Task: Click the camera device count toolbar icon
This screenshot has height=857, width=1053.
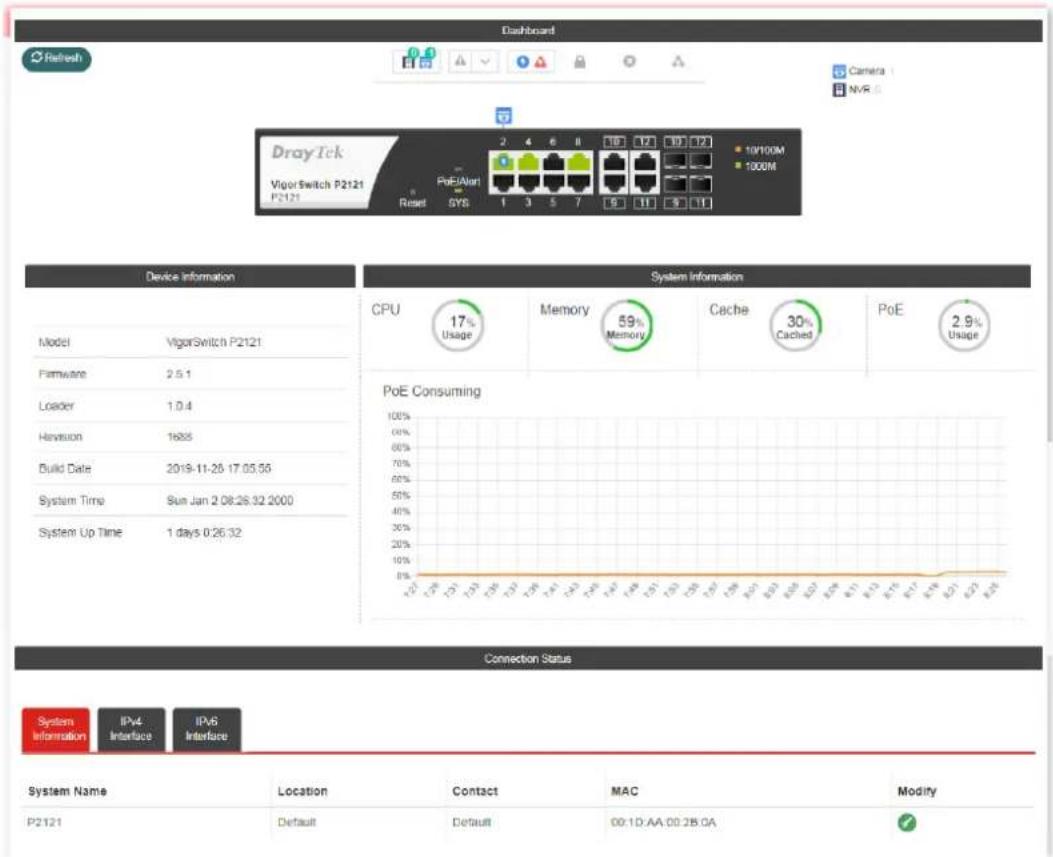Action: click(426, 60)
